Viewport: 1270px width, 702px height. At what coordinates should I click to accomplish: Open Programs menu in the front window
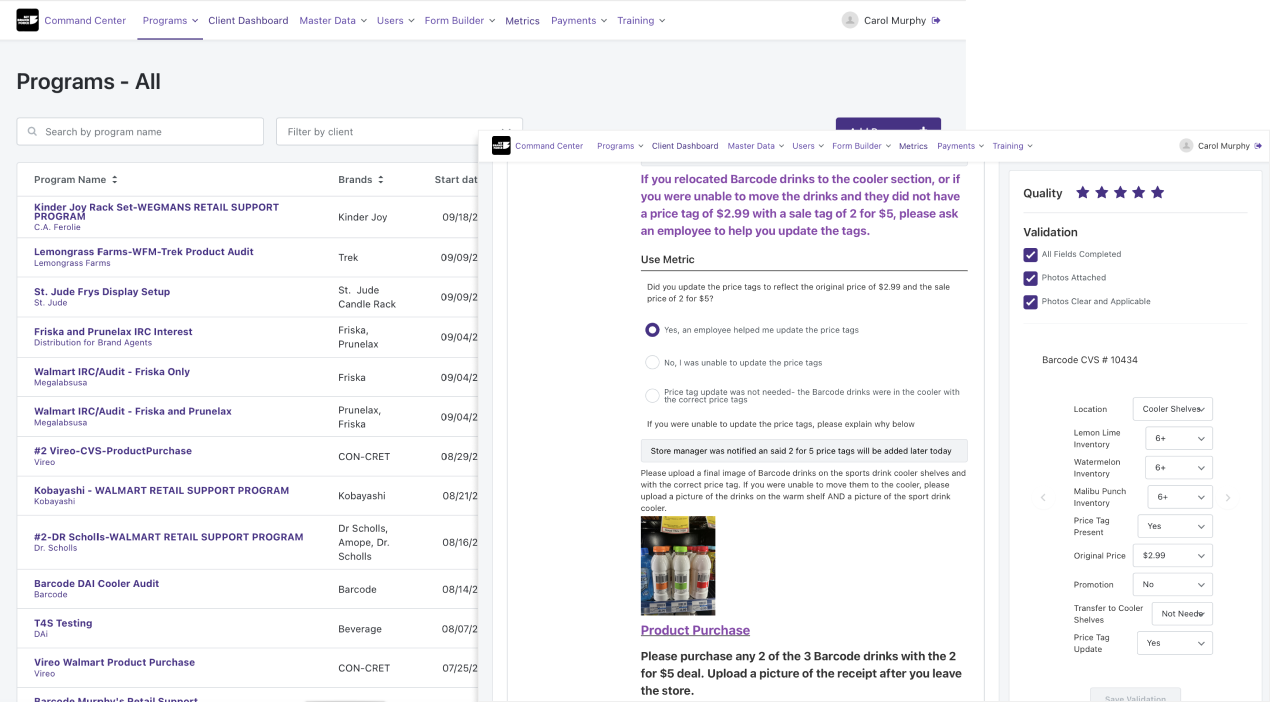[x=620, y=146]
